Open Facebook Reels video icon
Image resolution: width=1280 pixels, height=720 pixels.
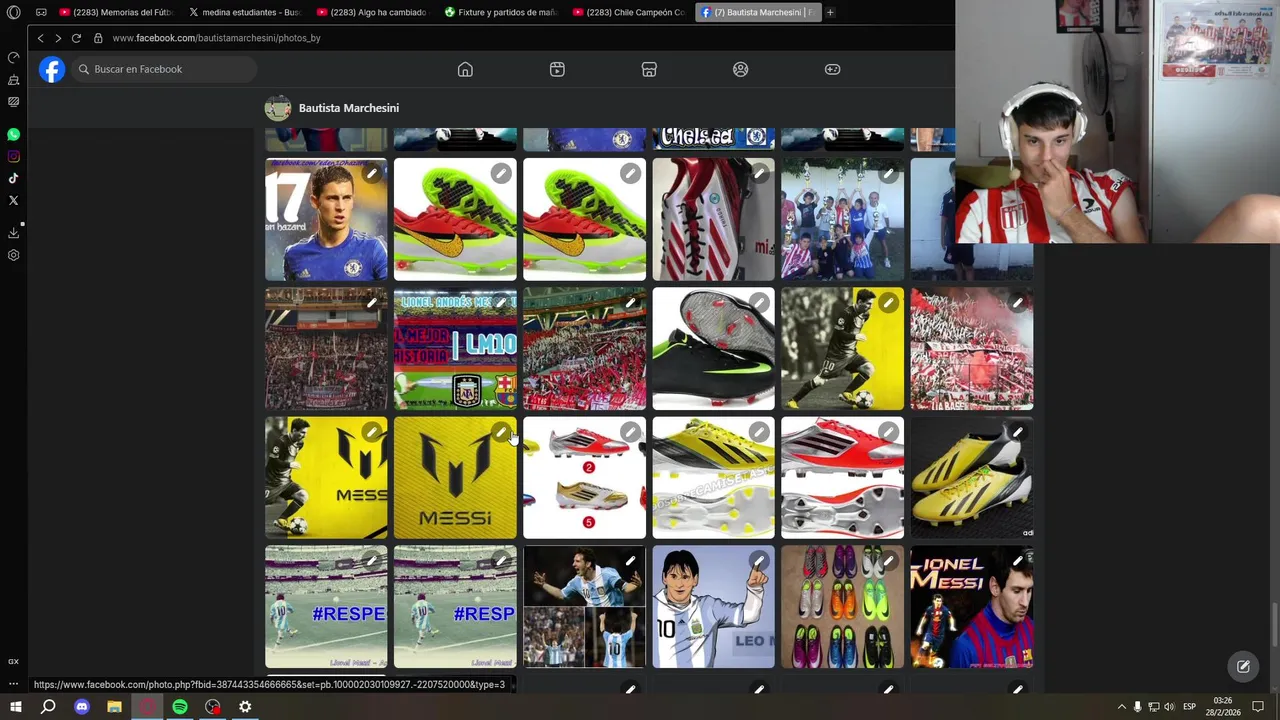[x=557, y=69]
